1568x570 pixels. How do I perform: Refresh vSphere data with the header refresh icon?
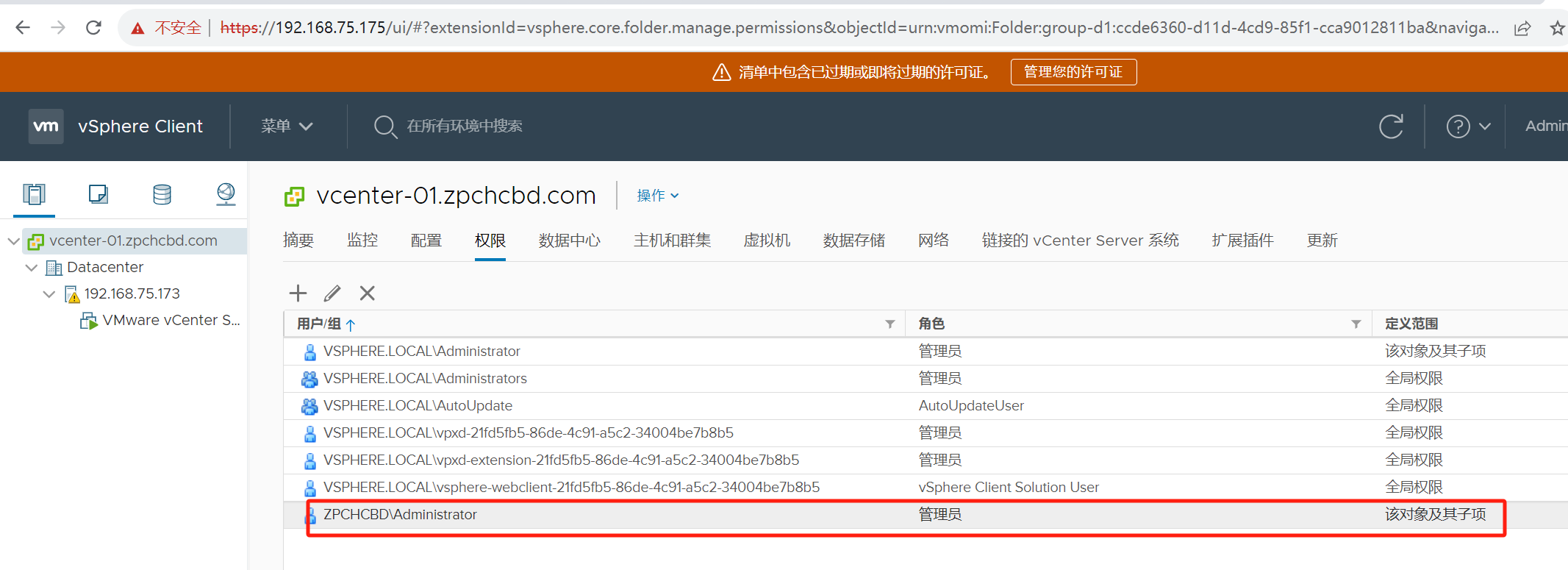point(1391,127)
